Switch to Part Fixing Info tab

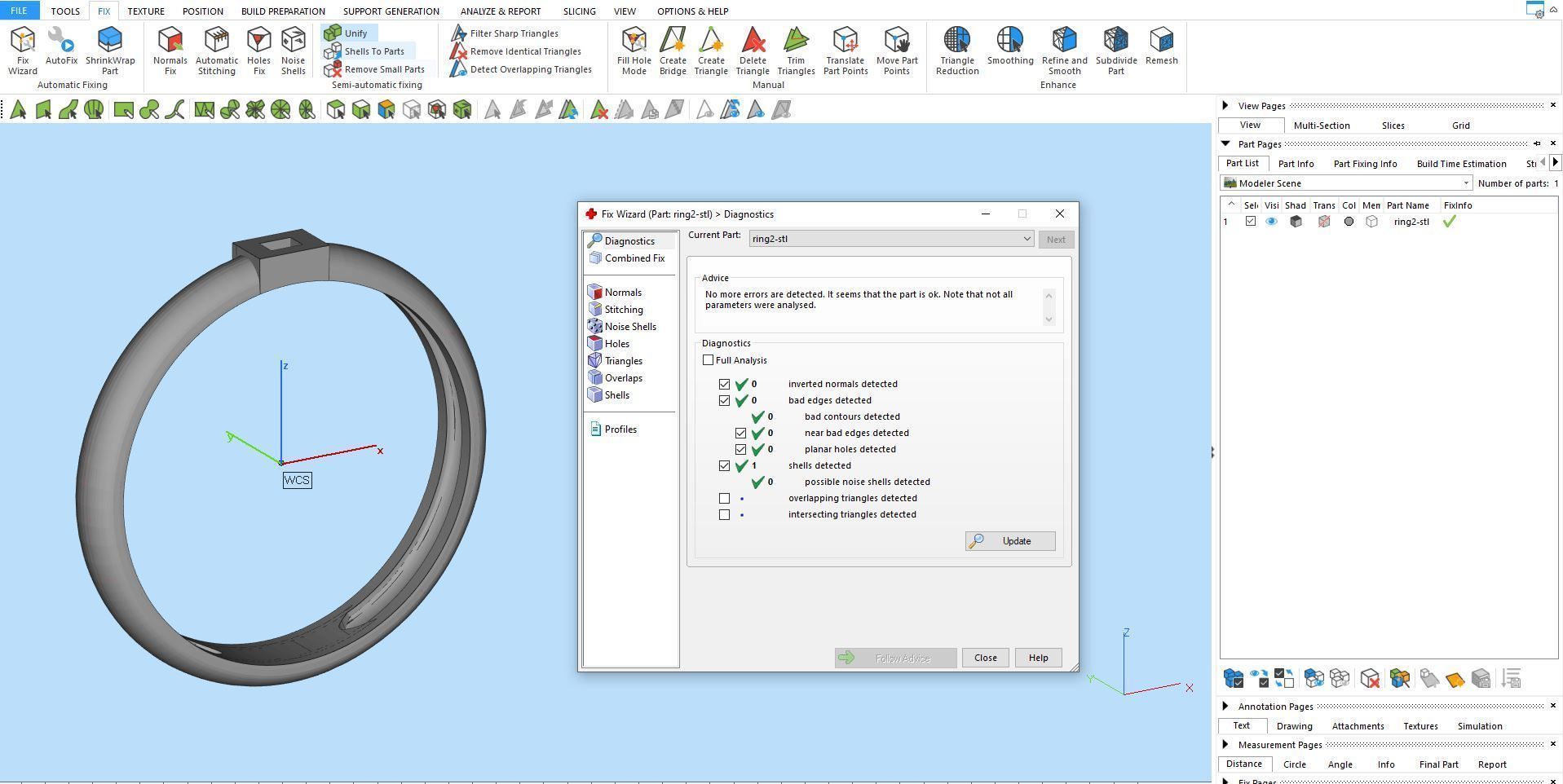click(1365, 164)
